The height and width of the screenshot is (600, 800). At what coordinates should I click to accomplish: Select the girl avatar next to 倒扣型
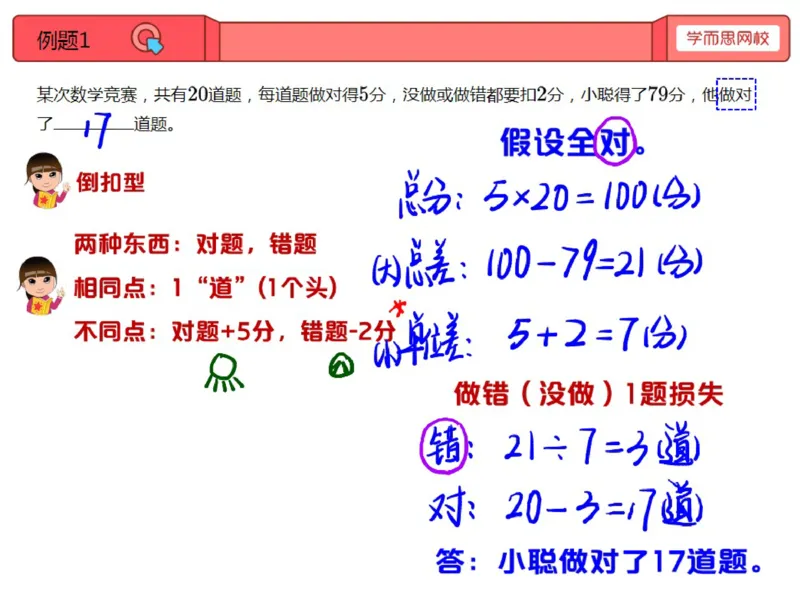tap(46, 181)
